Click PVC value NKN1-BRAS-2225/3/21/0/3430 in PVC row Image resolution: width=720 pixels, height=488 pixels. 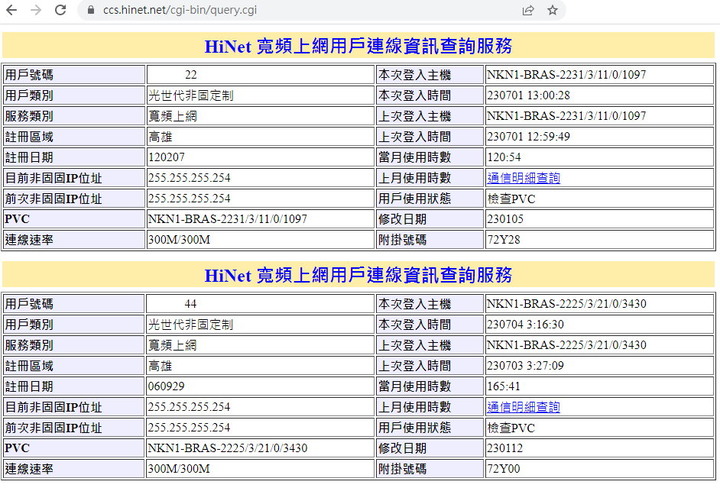(x=228, y=448)
